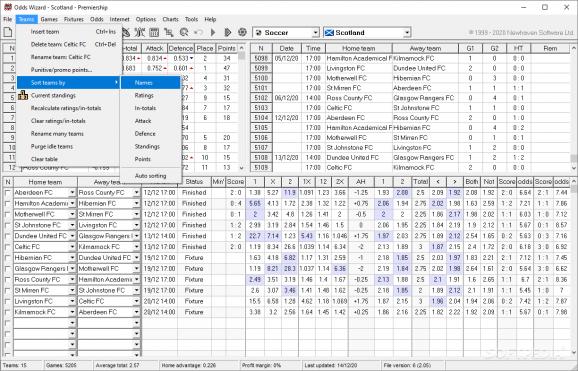Tick the checkbox for Celtic FC vs Kilmarnock FC

tap(7, 247)
